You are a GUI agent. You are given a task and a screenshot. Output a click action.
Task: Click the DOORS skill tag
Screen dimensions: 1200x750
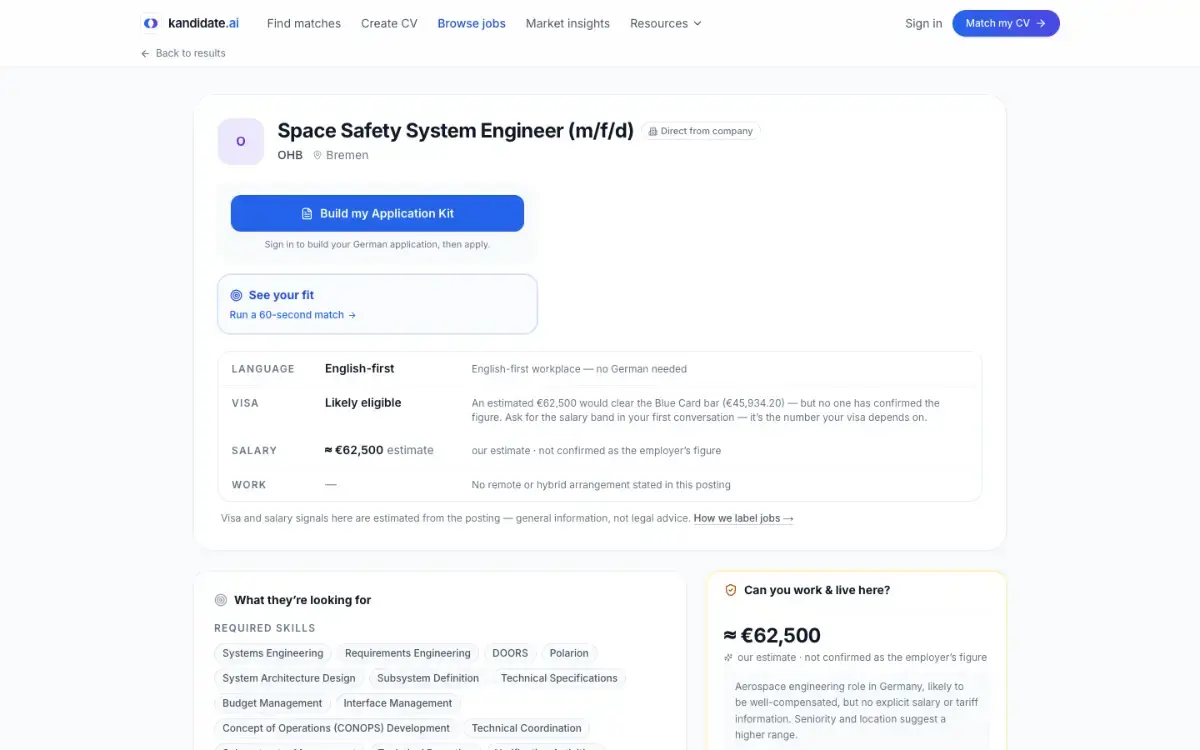pos(510,653)
